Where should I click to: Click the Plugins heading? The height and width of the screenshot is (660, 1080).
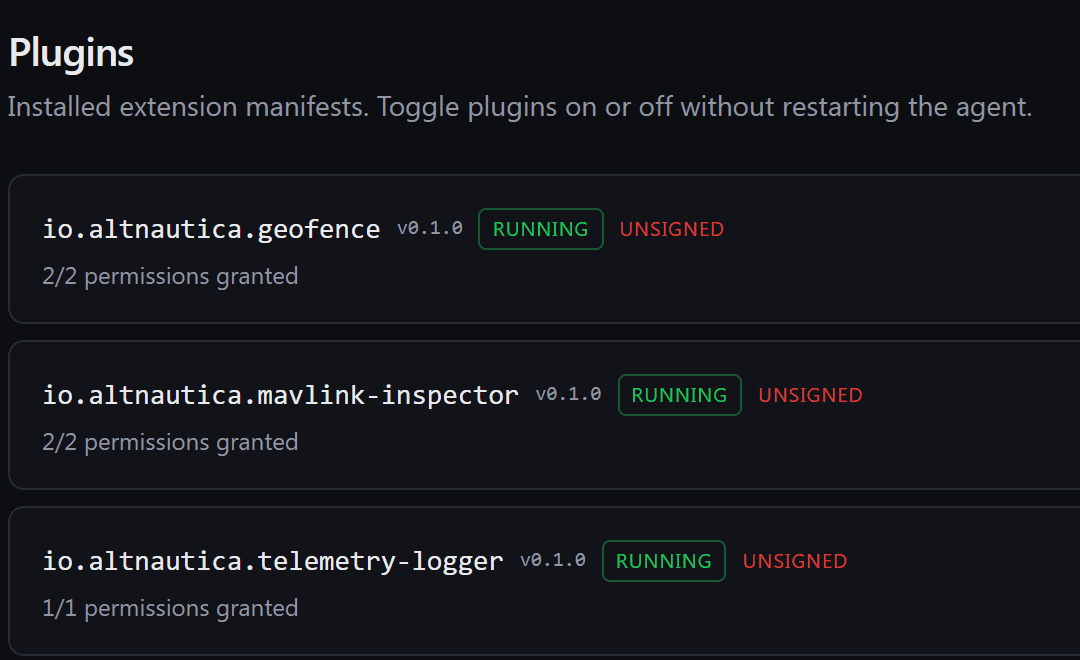71,53
